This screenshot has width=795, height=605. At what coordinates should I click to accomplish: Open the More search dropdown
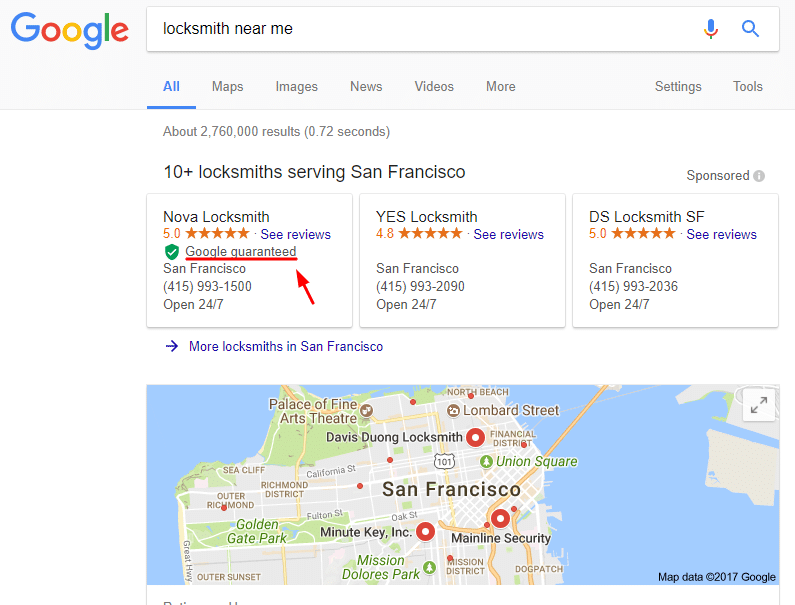(500, 87)
